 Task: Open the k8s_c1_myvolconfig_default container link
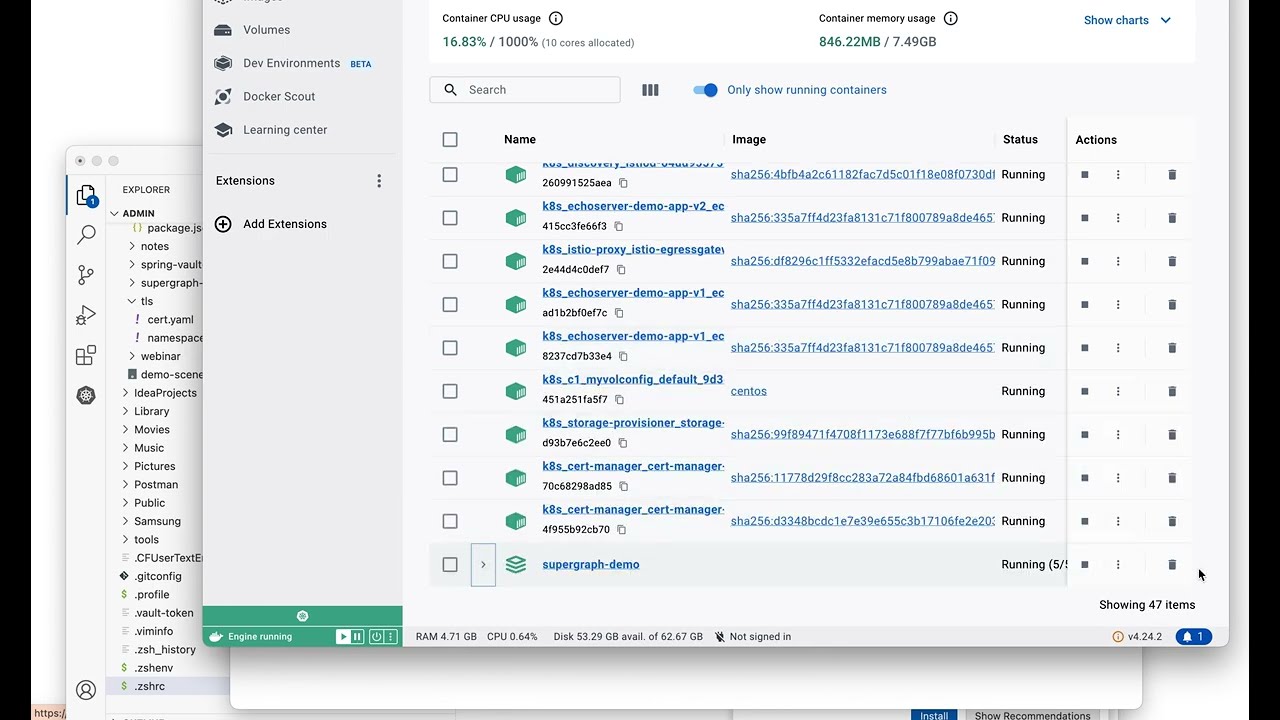point(632,380)
